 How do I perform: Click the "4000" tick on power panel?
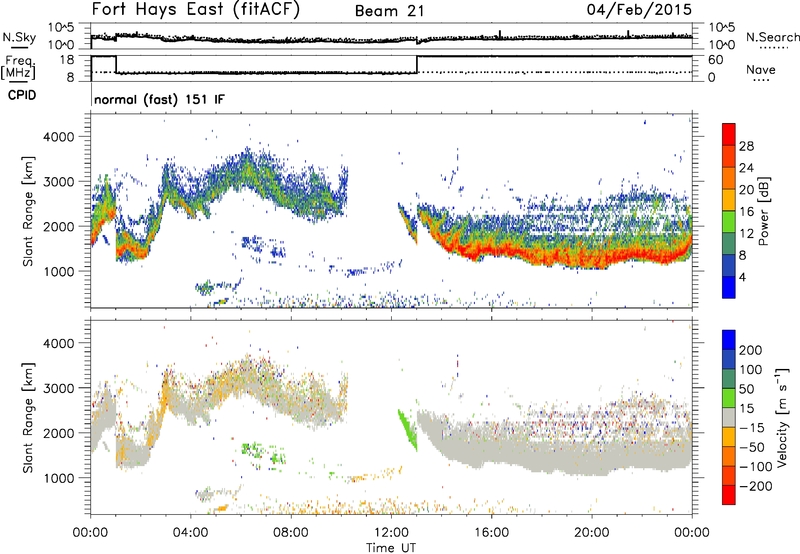(58, 137)
